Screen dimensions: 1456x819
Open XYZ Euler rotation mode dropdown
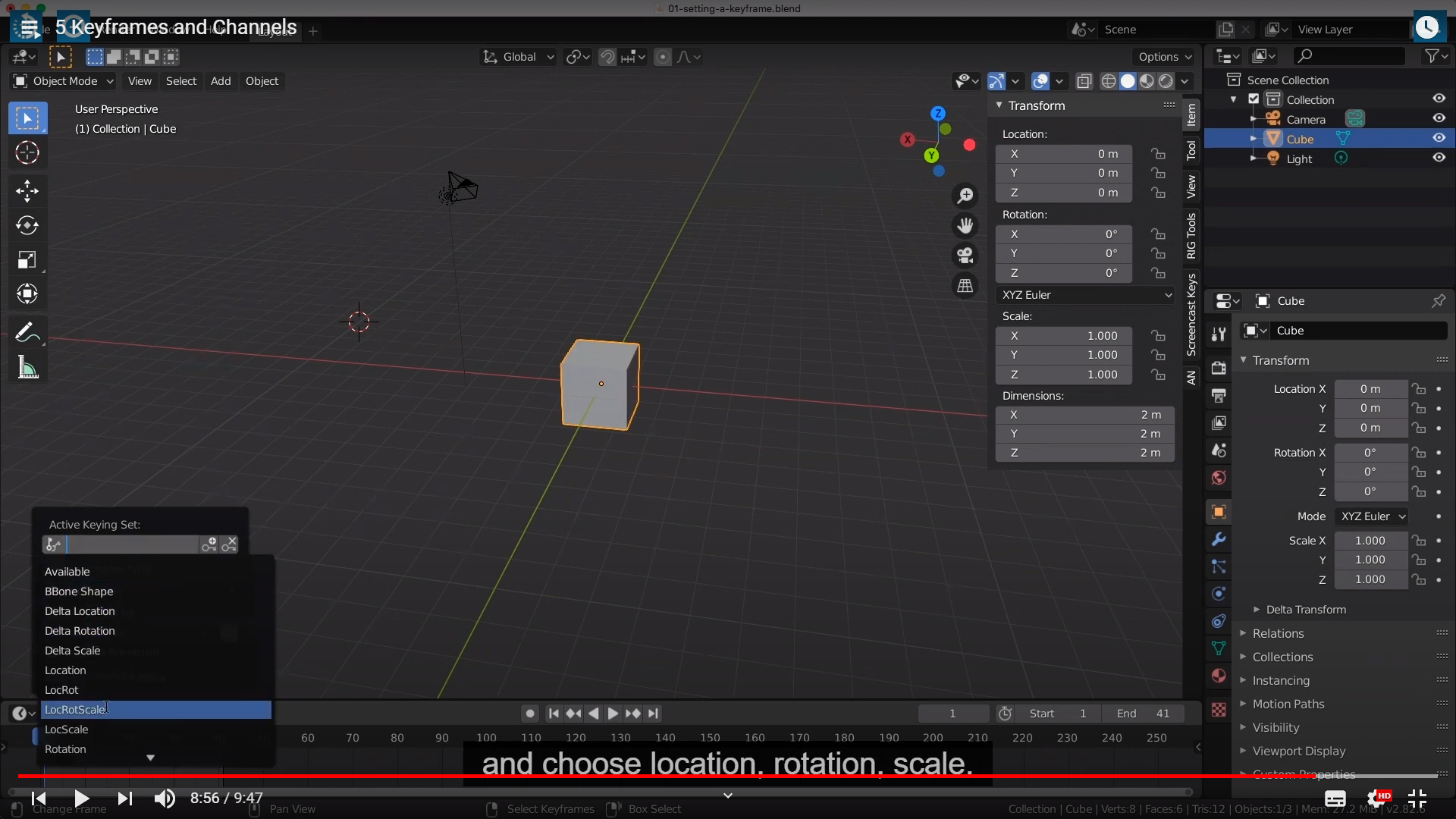[x=1085, y=295]
